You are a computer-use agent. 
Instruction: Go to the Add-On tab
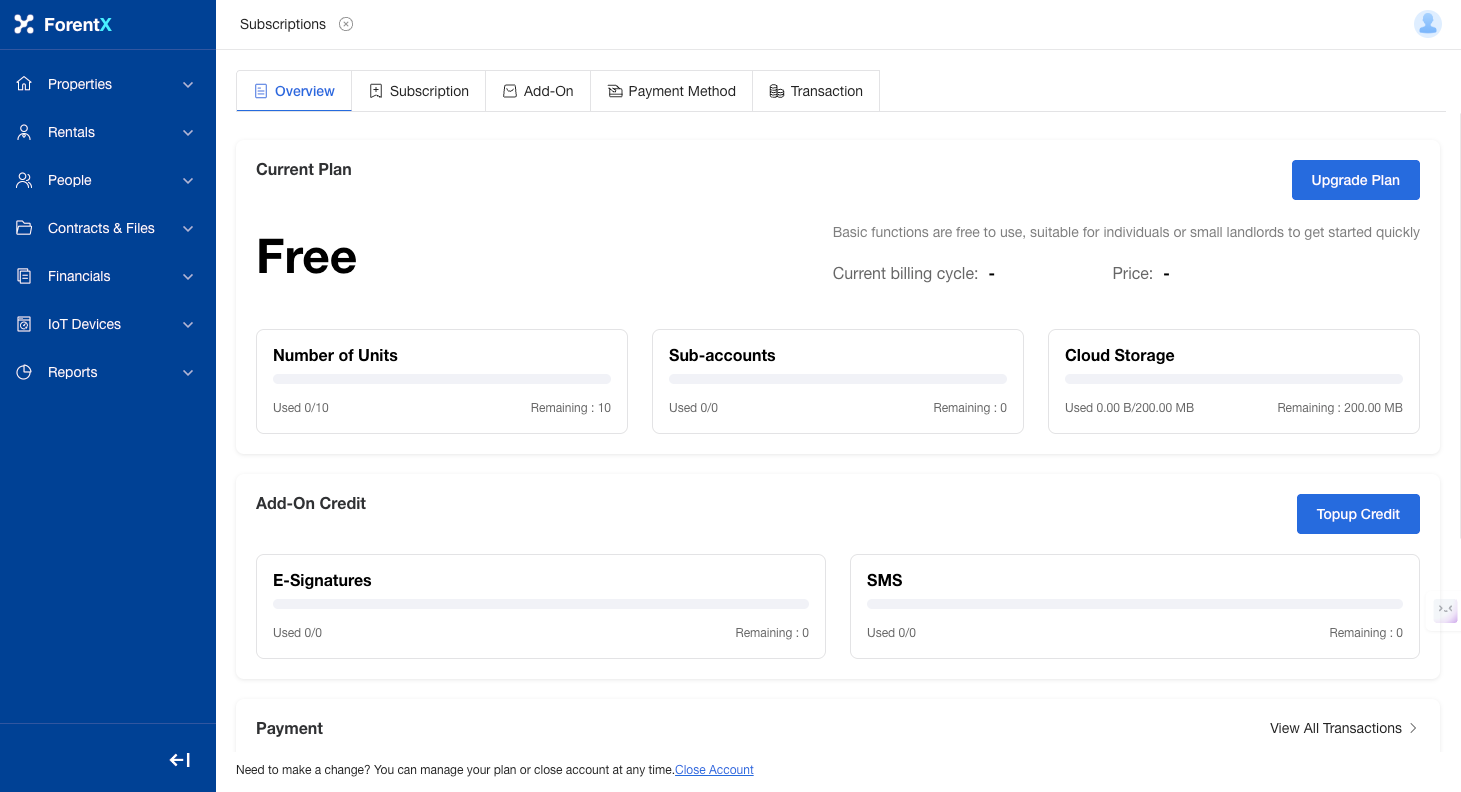point(538,91)
